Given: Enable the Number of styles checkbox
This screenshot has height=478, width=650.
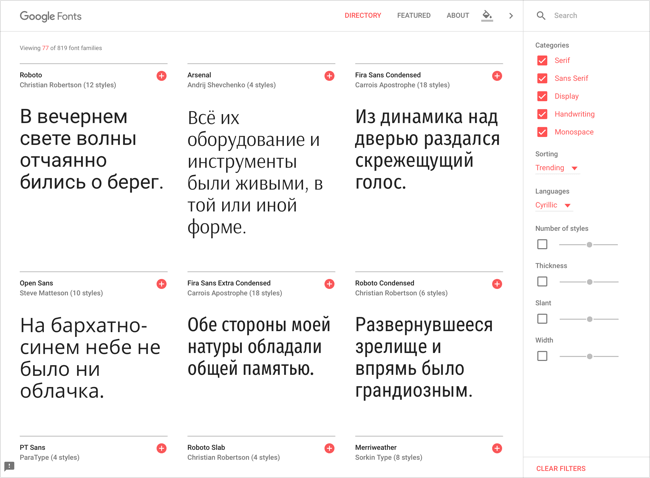Looking at the screenshot, I should tap(542, 244).
